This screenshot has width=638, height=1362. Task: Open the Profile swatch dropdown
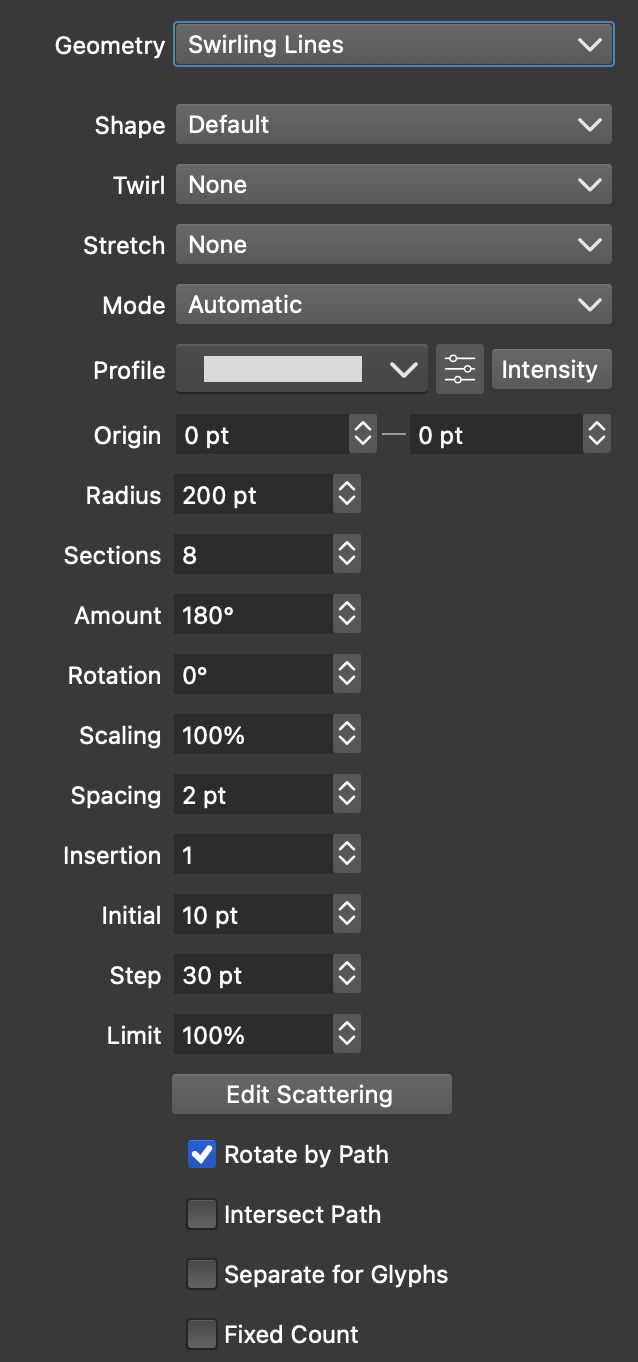click(x=302, y=370)
